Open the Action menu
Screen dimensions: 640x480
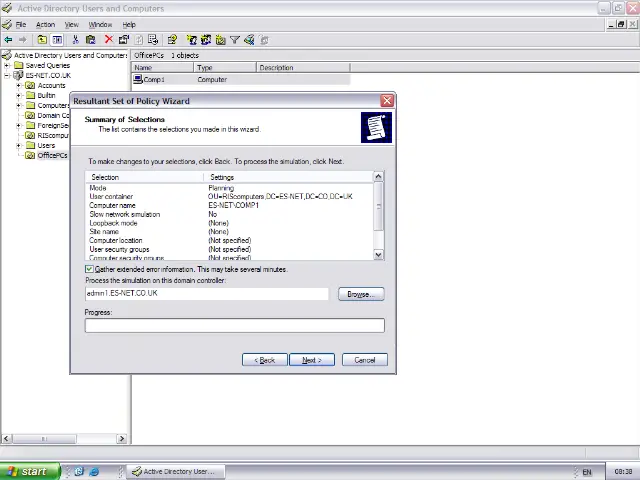(x=45, y=24)
